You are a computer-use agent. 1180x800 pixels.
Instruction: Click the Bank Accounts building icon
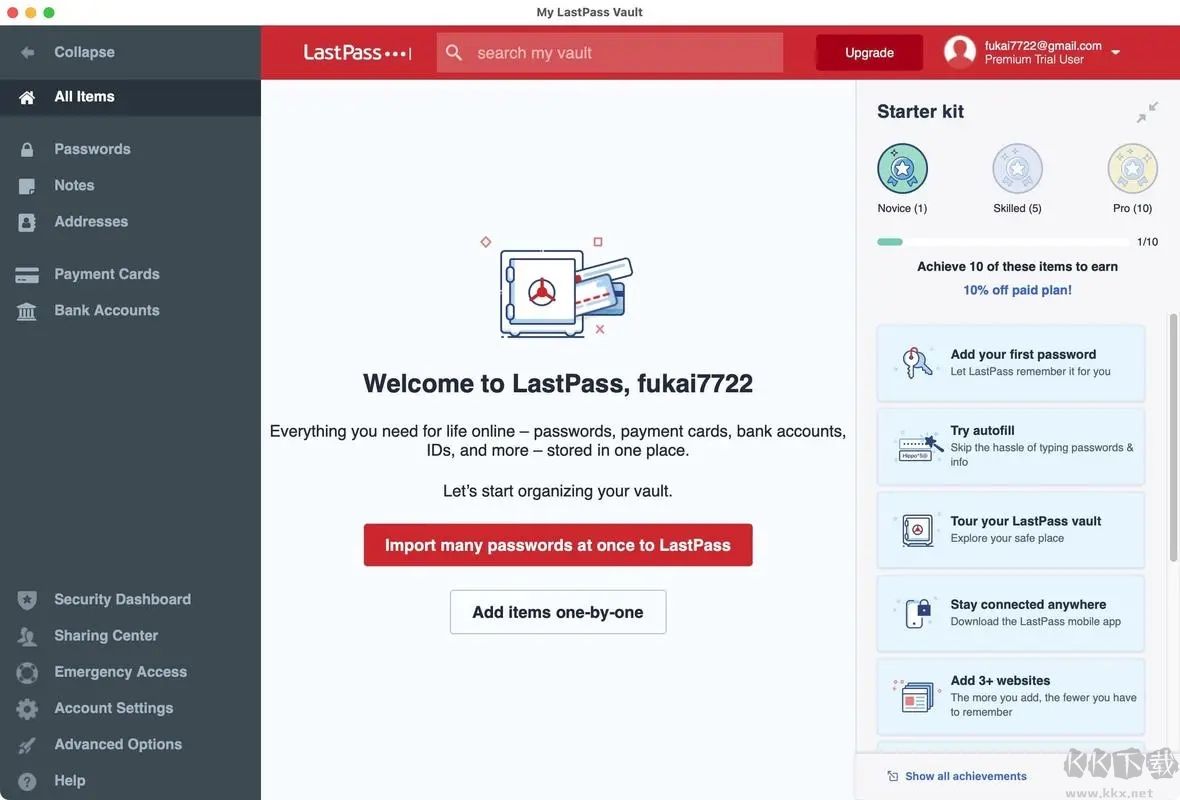pos(27,311)
